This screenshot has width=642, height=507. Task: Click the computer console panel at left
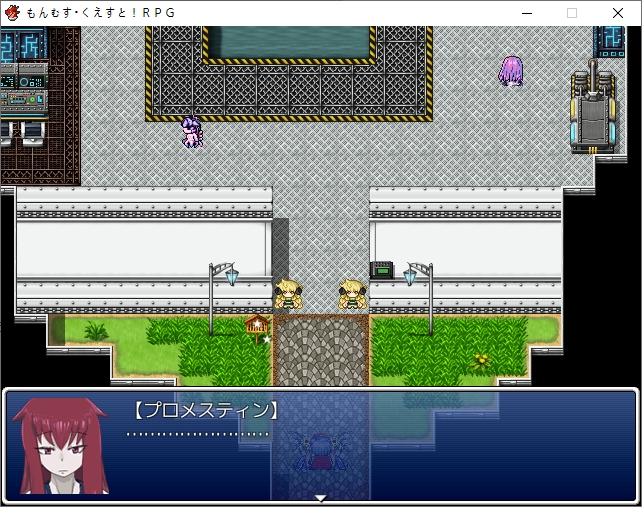(24, 89)
